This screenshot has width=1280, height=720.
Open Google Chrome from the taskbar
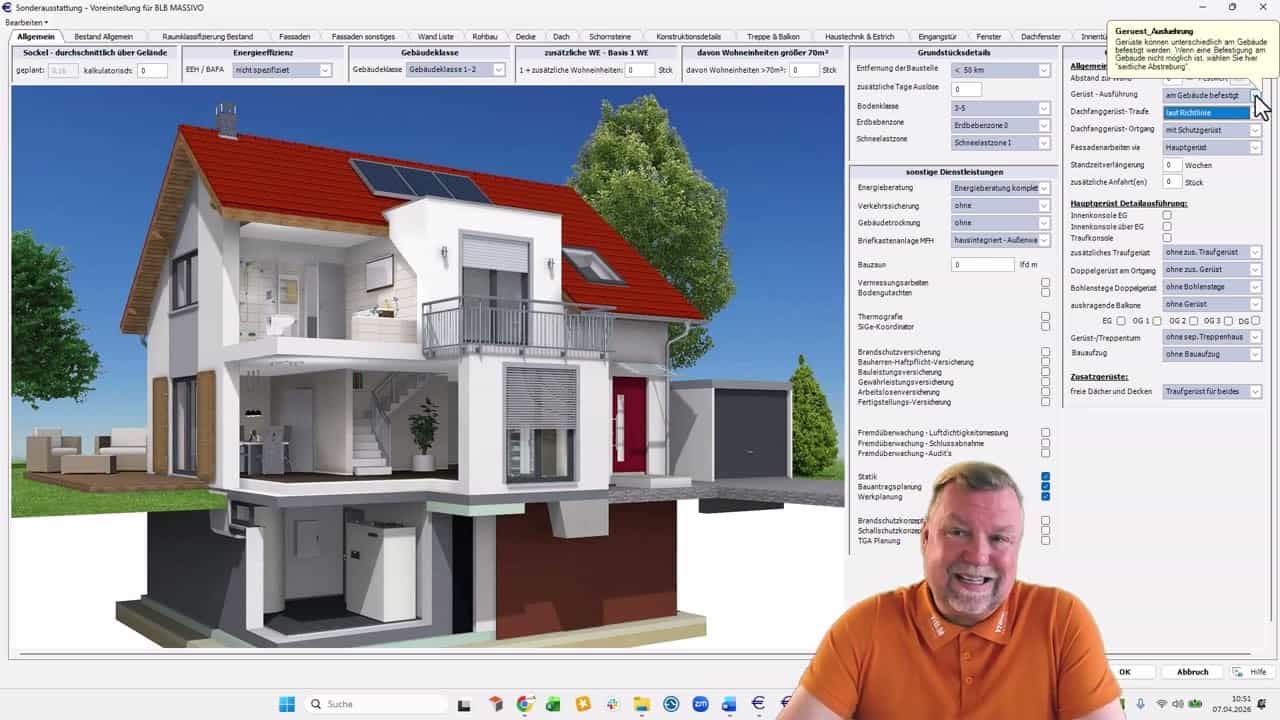click(525, 704)
